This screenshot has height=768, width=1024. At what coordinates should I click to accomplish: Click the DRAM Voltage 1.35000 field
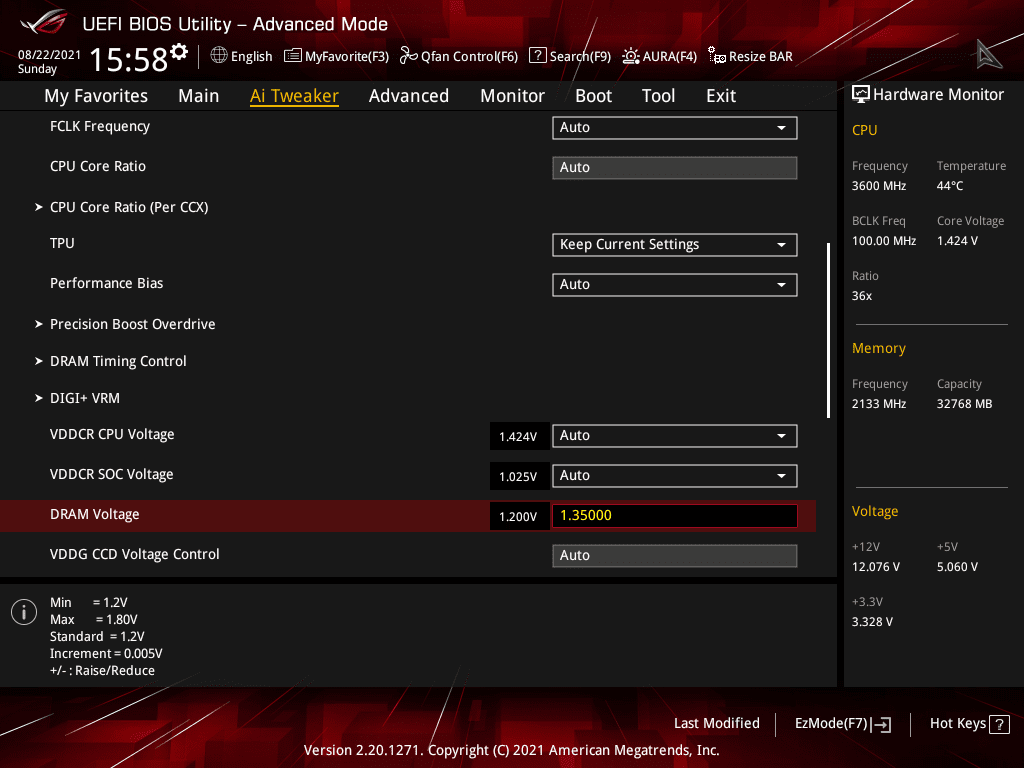[x=675, y=515]
